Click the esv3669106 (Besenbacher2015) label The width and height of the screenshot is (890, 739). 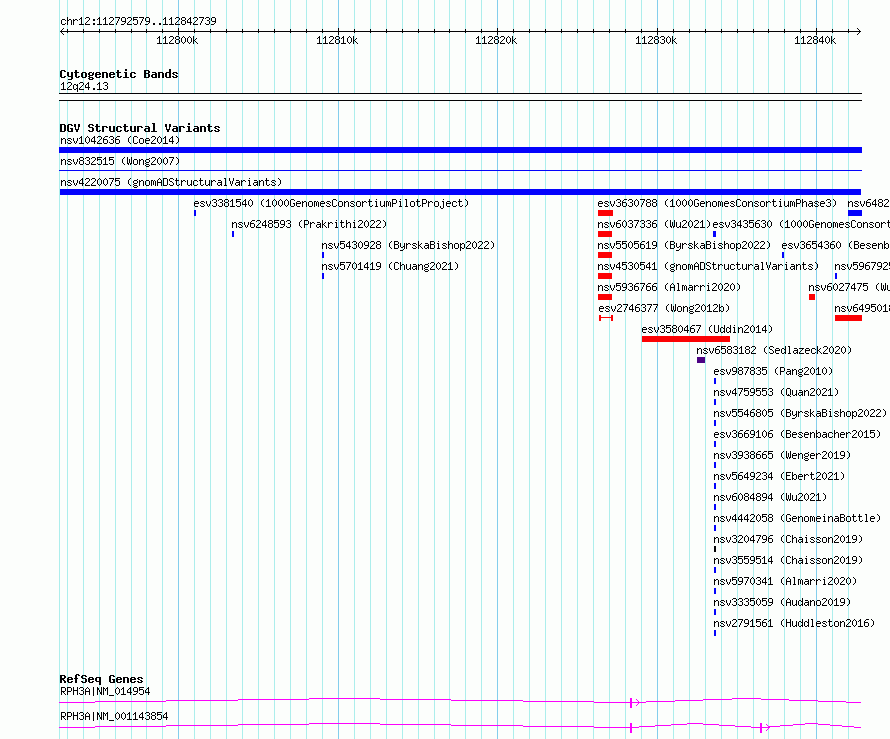tap(797, 434)
